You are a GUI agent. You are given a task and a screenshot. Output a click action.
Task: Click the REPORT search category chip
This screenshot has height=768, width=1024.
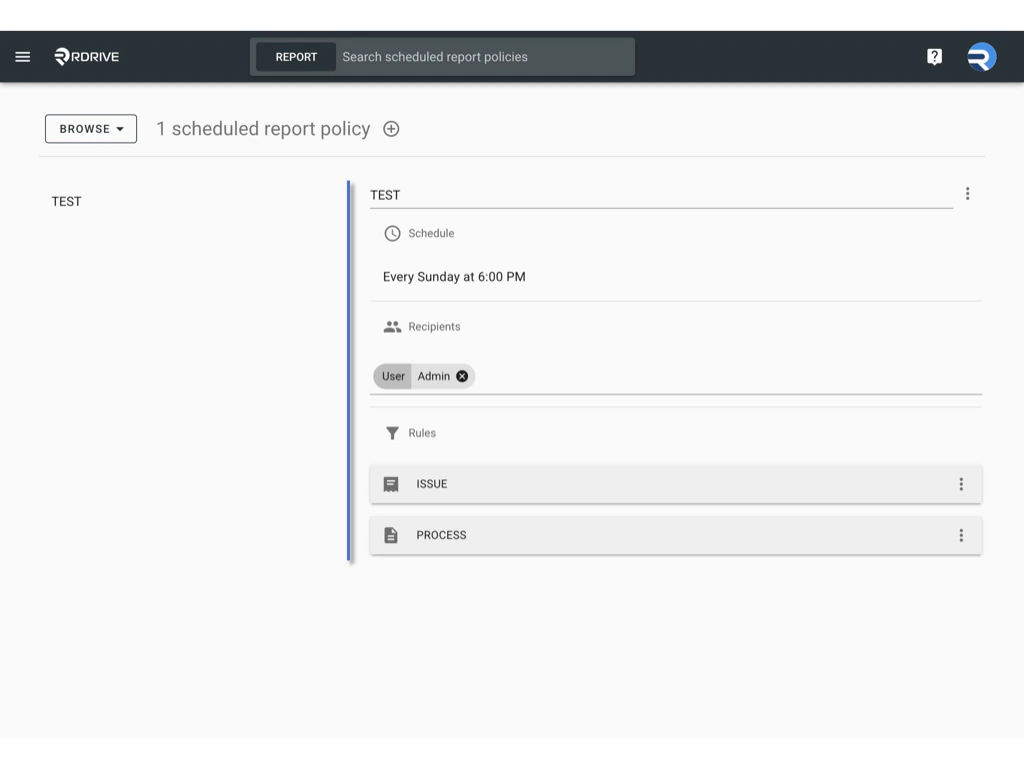pyautogui.click(x=295, y=57)
